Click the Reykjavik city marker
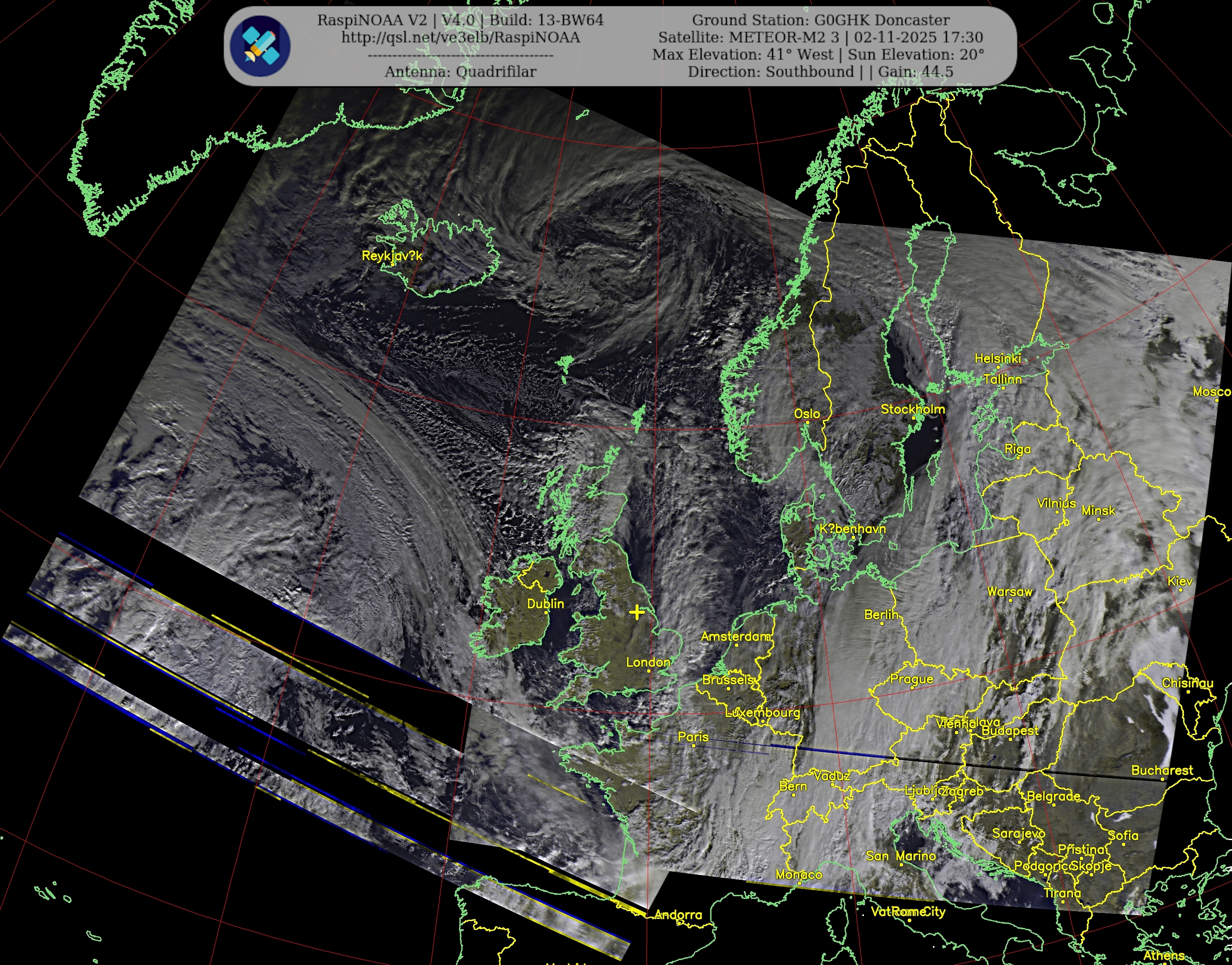The height and width of the screenshot is (965, 1232). click(x=393, y=264)
